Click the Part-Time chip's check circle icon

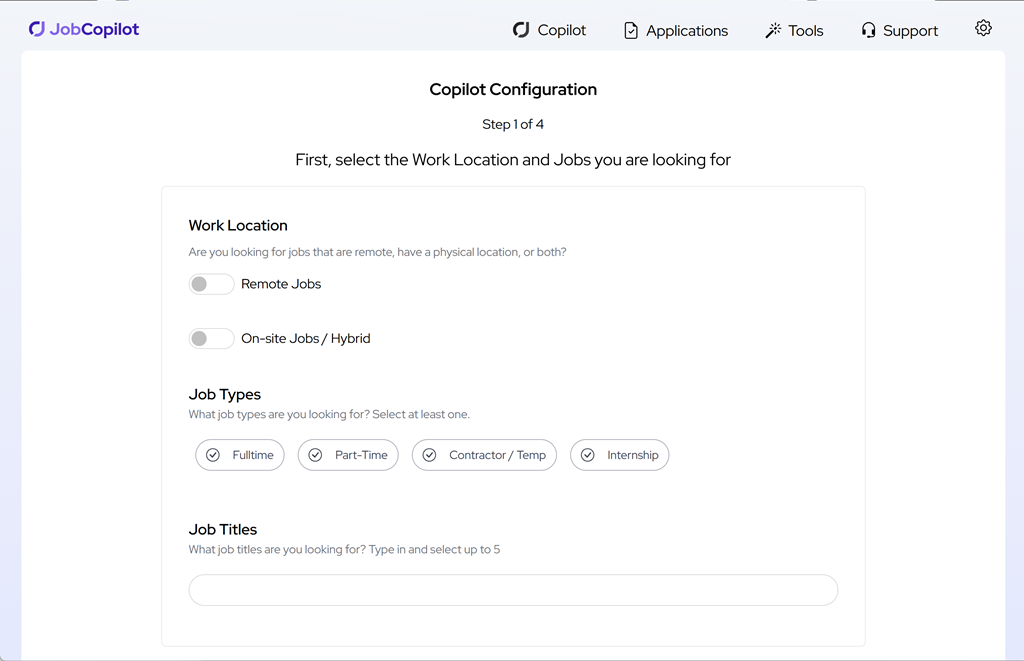tap(315, 455)
